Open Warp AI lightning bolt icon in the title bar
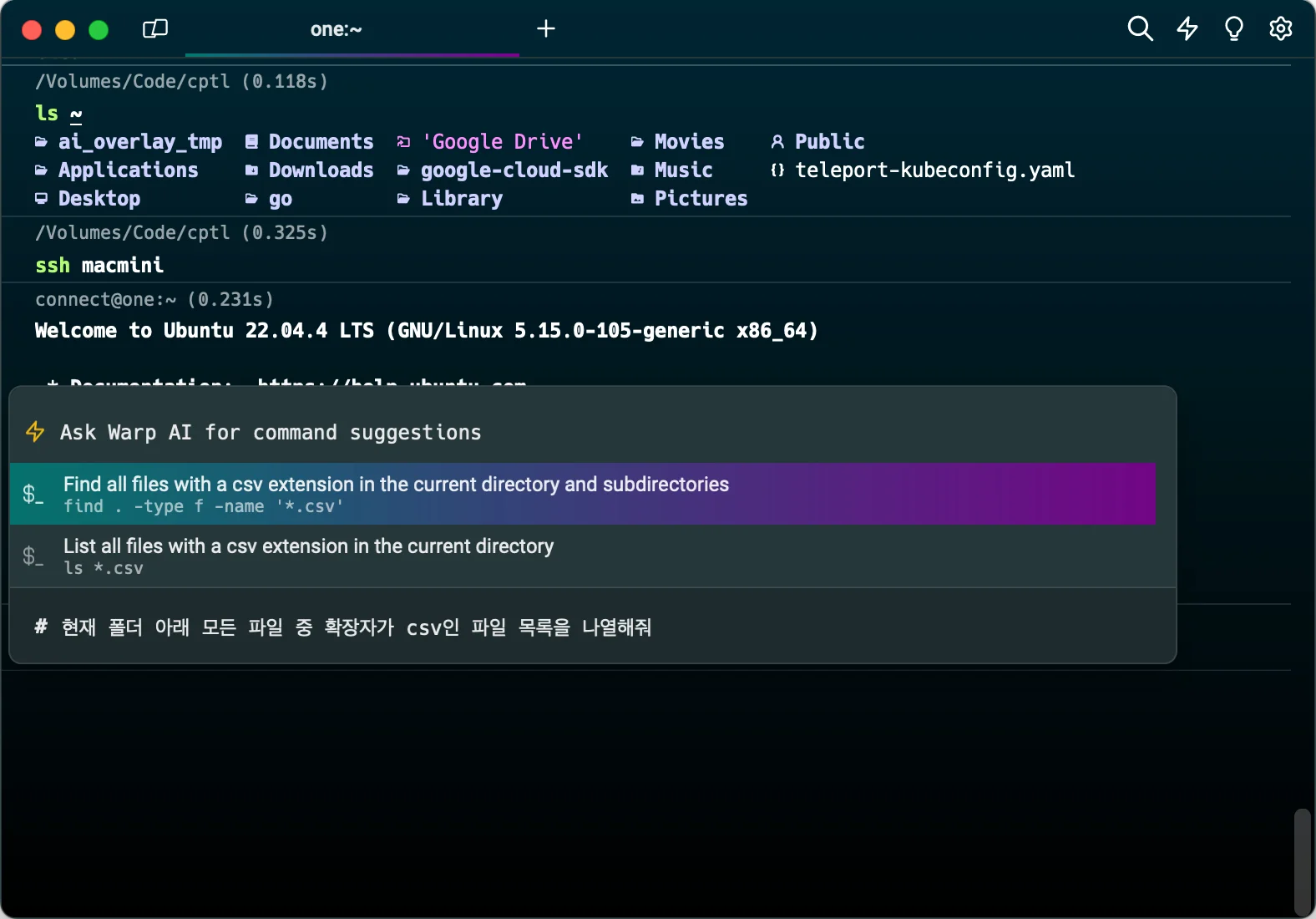The width and height of the screenshot is (1316, 919). pyautogui.click(x=1187, y=29)
